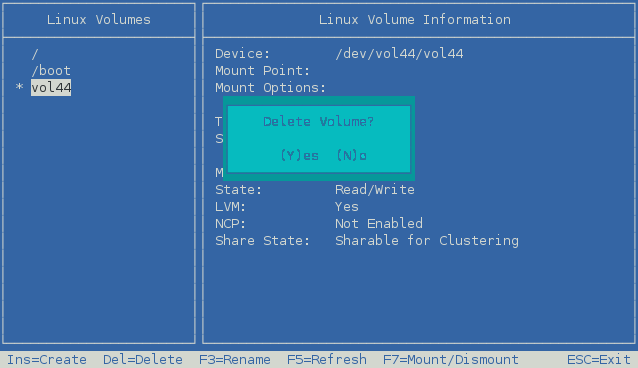Confirm deletion with (Y)es option
The height and width of the screenshot is (368, 638).
[x=299, y=156]
